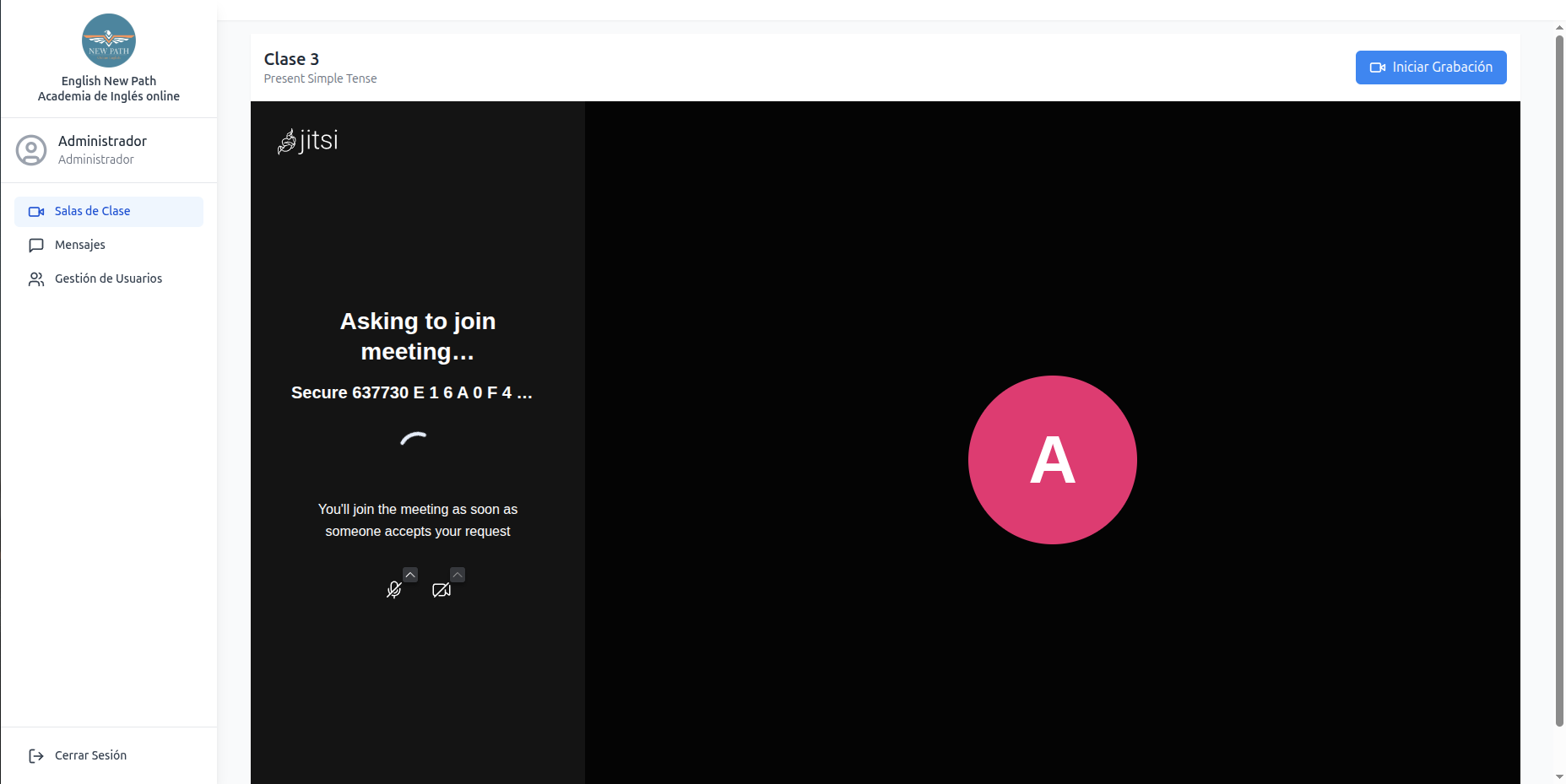This screenshot has width=1566, height=784.
Task: Click the scrollbar down arrow
Action: [1559, 776]
